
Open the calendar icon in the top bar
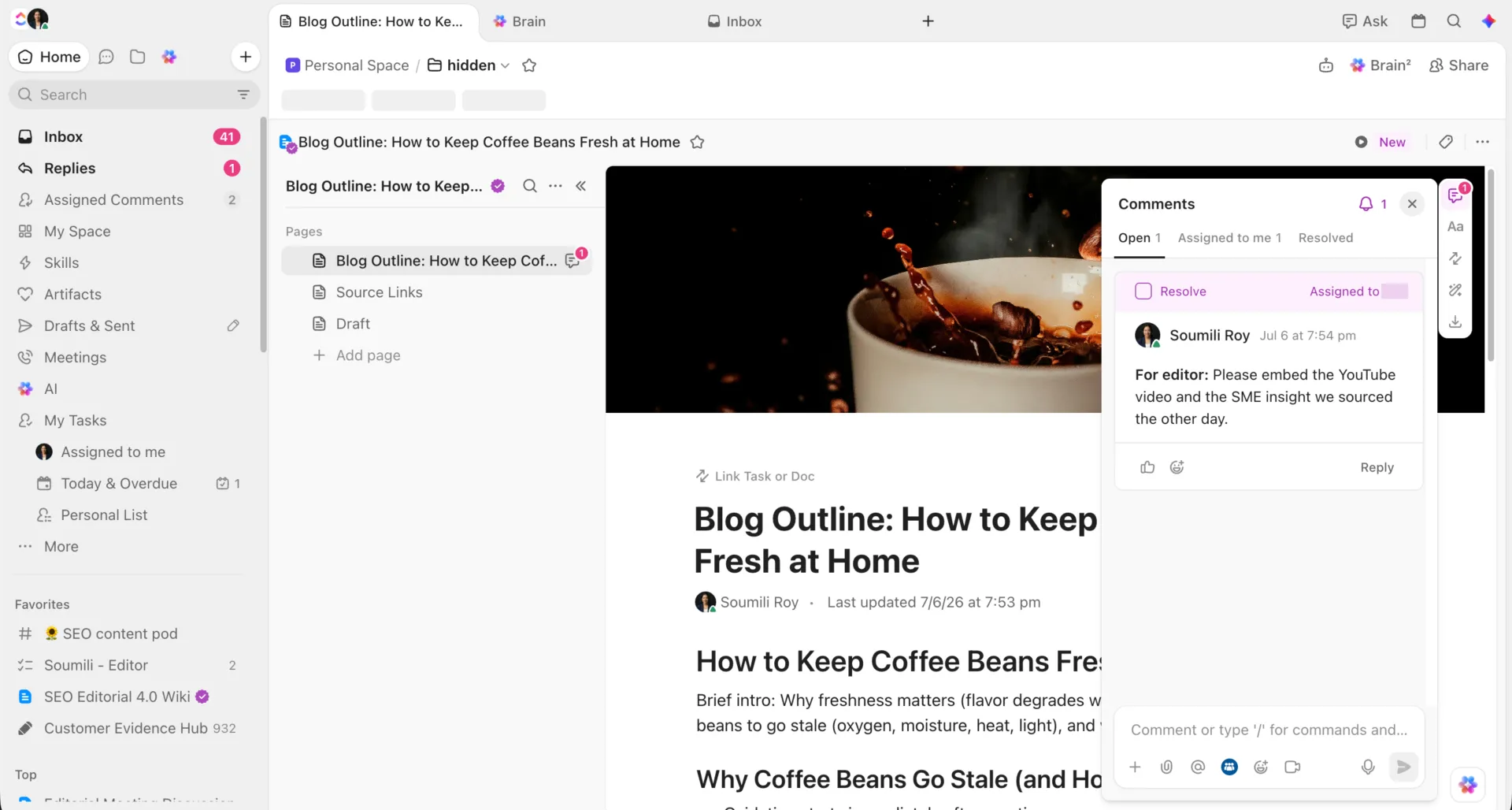[1418, 21]
